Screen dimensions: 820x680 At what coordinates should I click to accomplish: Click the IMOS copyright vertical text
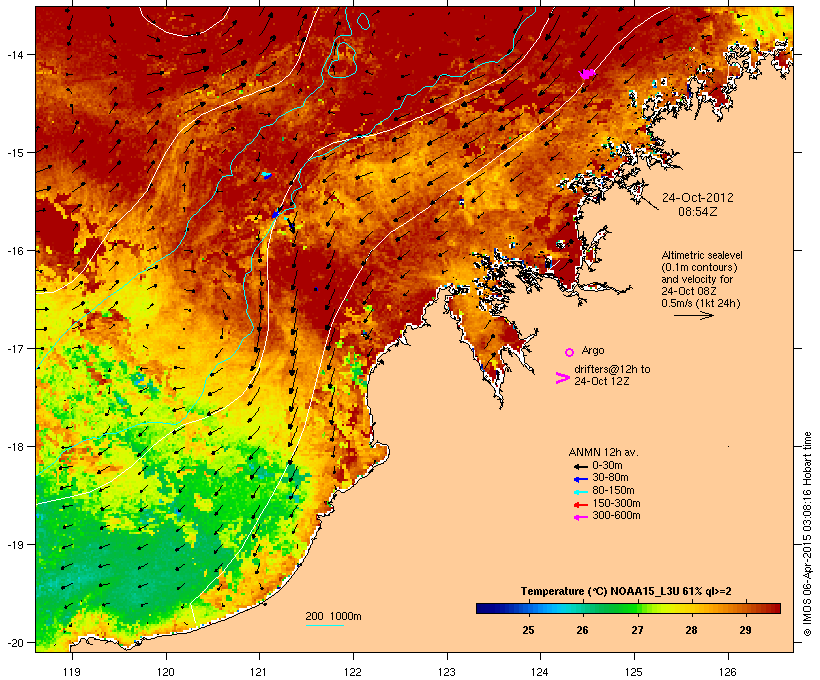click(x=807, y=534)
